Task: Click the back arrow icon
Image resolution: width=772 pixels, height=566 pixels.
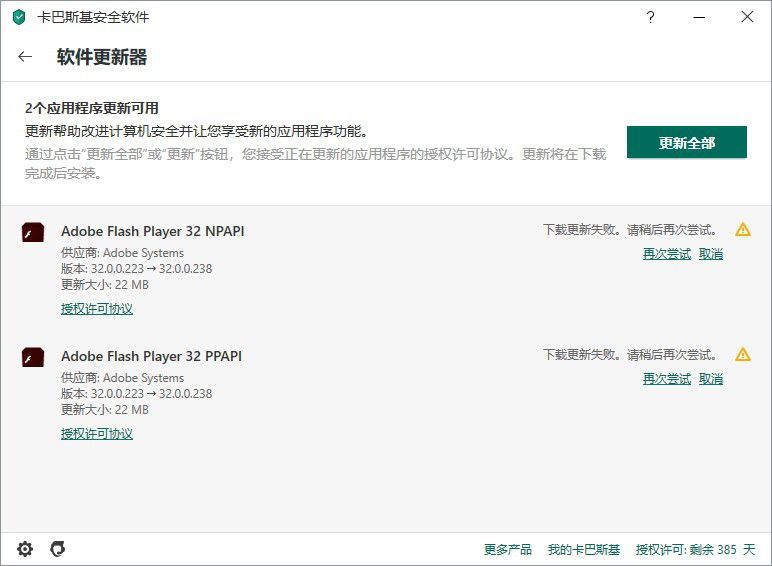Action: 25,57
